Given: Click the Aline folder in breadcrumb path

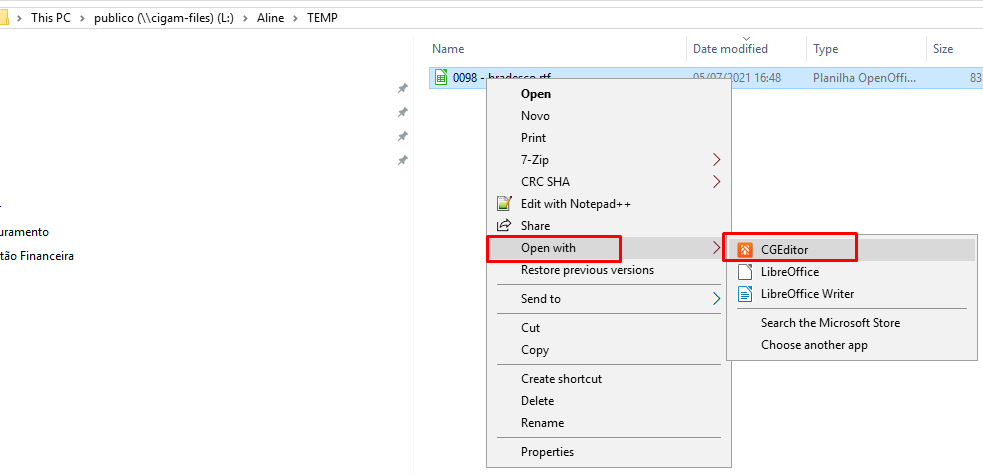Looking at the screenshot, I should click(x=270, y=18).
